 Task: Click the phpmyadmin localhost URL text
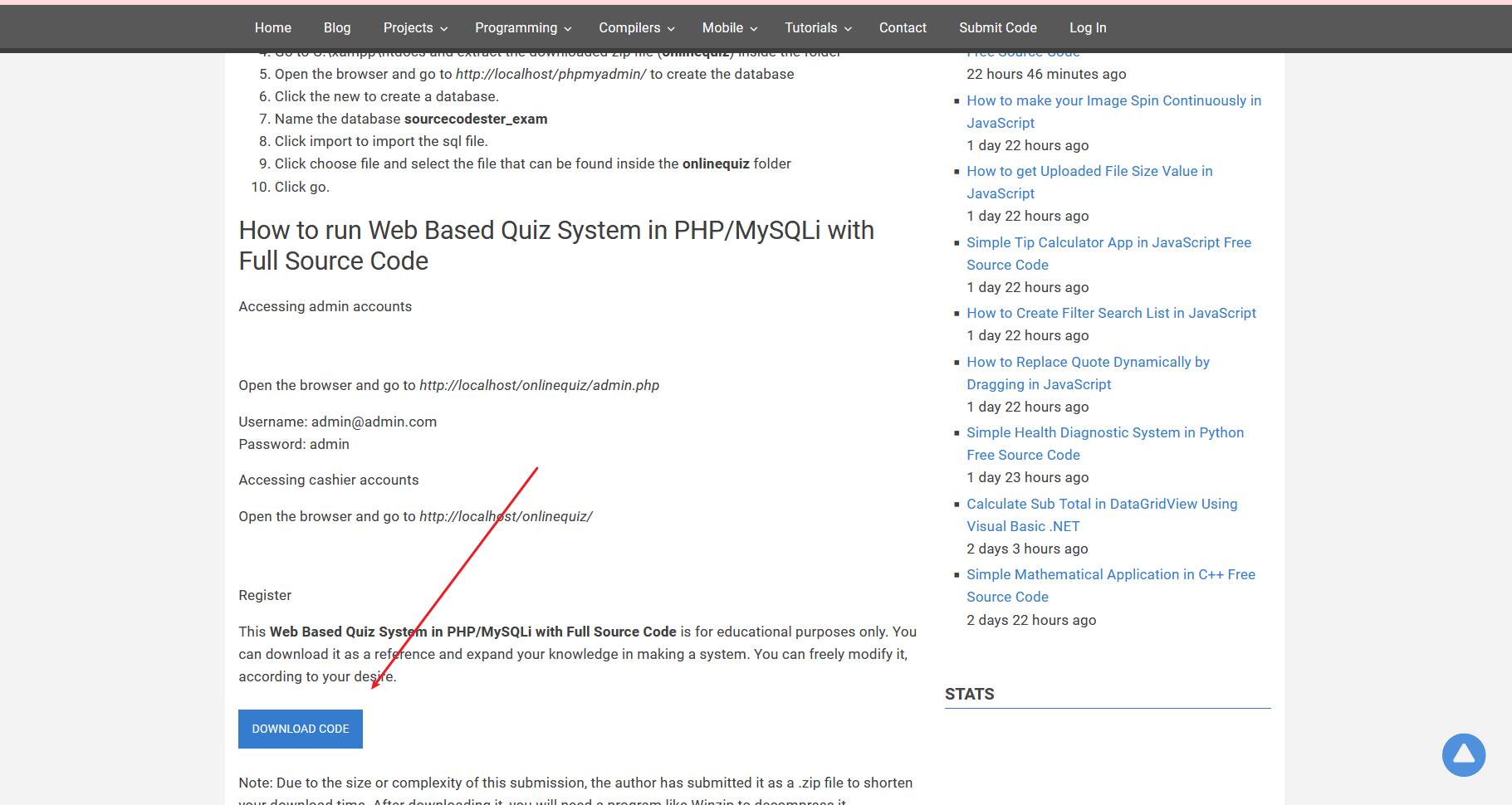click(x=550, y=74)
